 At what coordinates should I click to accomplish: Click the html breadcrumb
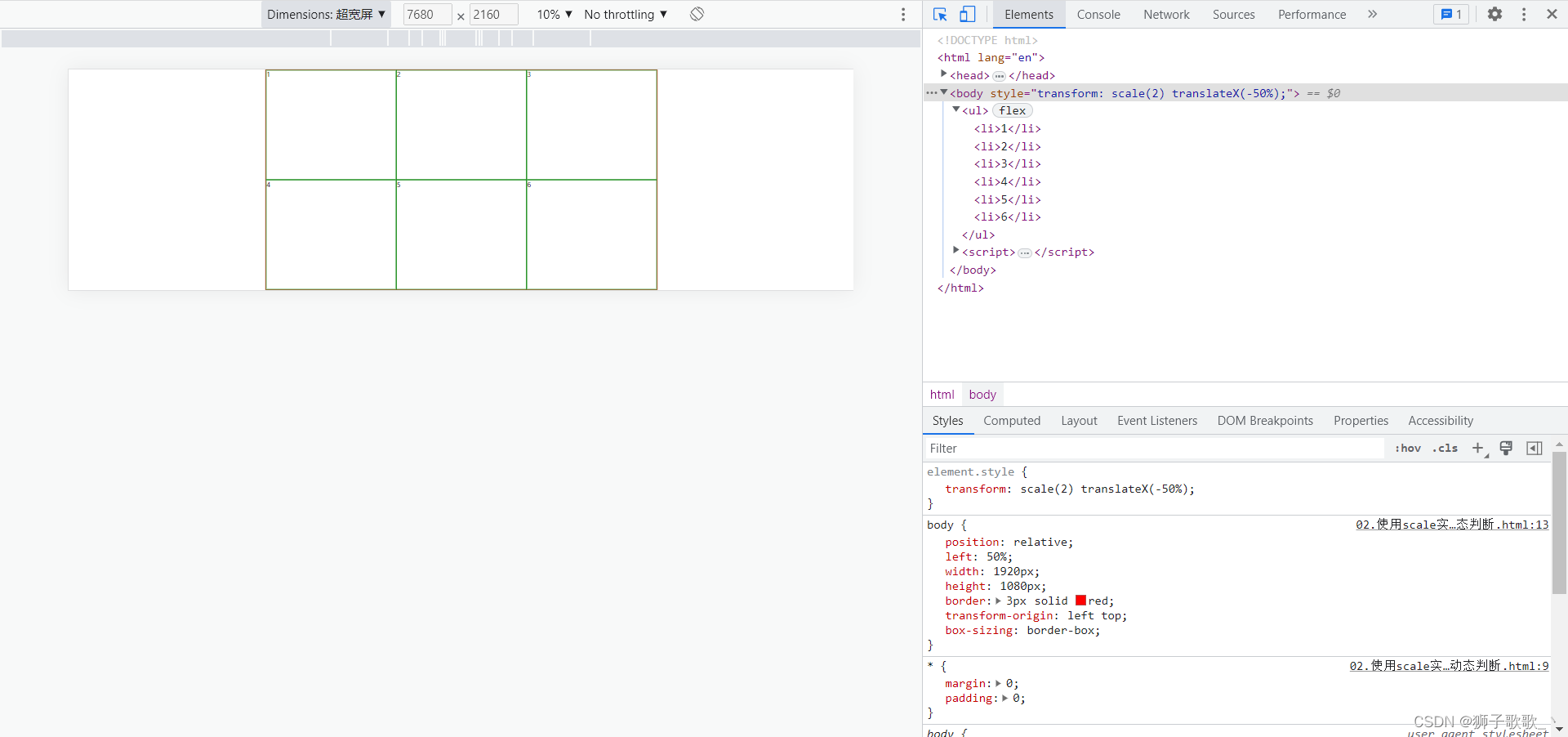[942, 395]
